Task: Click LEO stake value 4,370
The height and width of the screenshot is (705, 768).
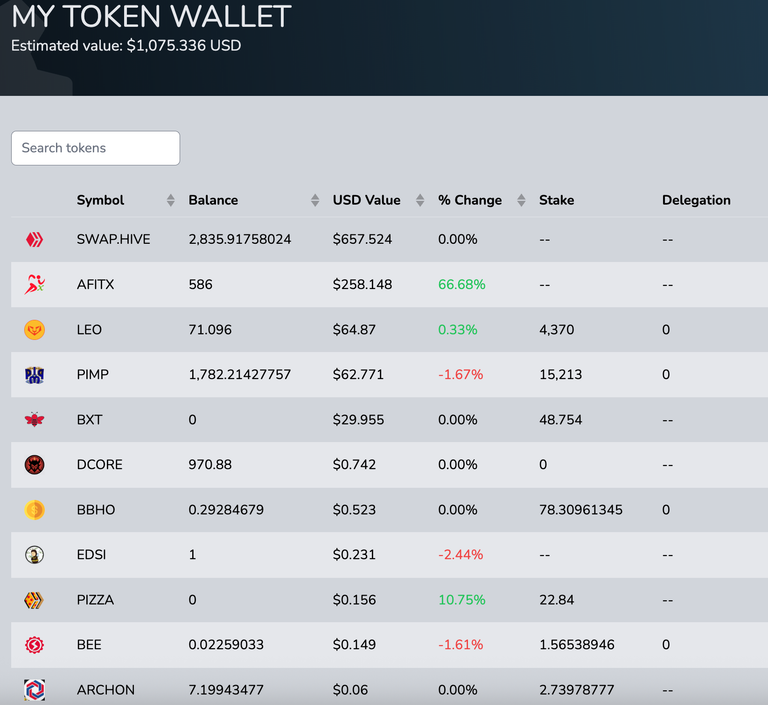Action: [x=556, y=330]
